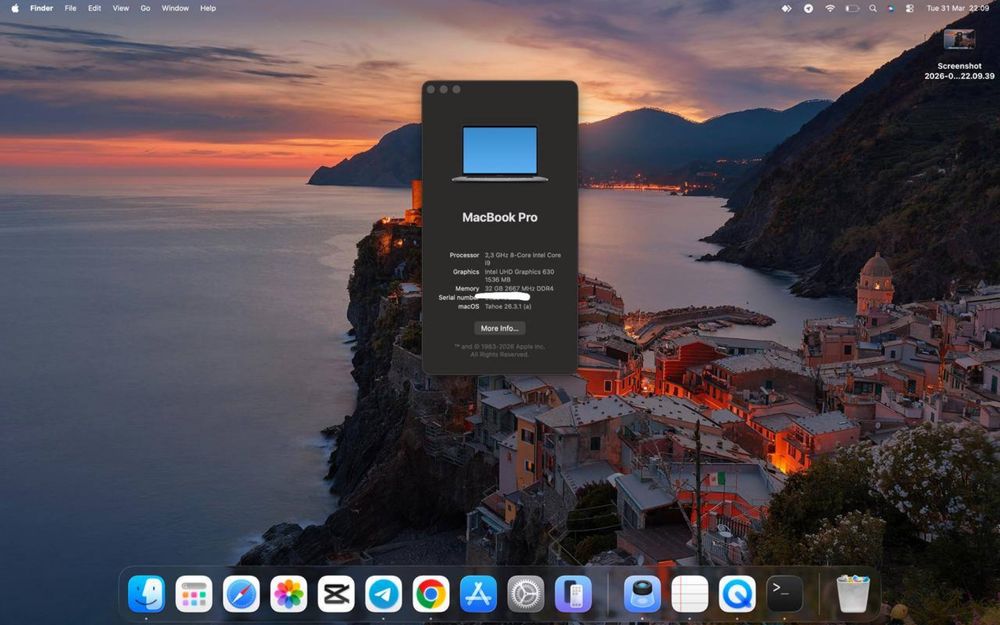
Task: Click the date and time in menu bar
Action: point(957,8)
